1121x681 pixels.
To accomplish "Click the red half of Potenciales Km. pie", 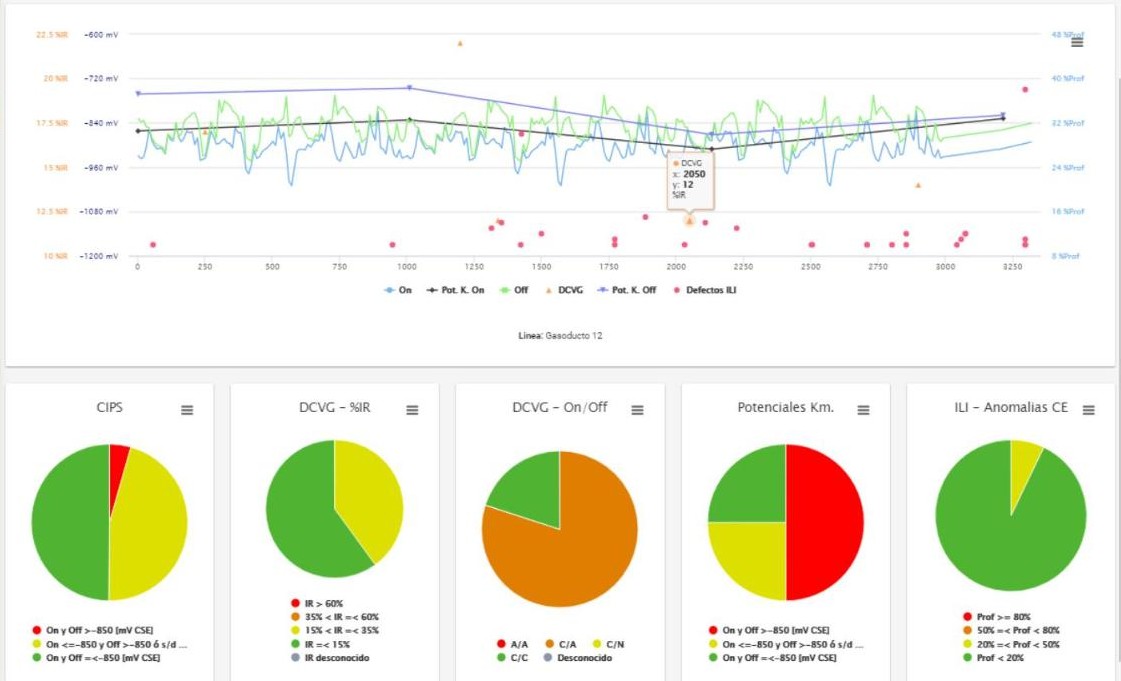I will [826, 522].
